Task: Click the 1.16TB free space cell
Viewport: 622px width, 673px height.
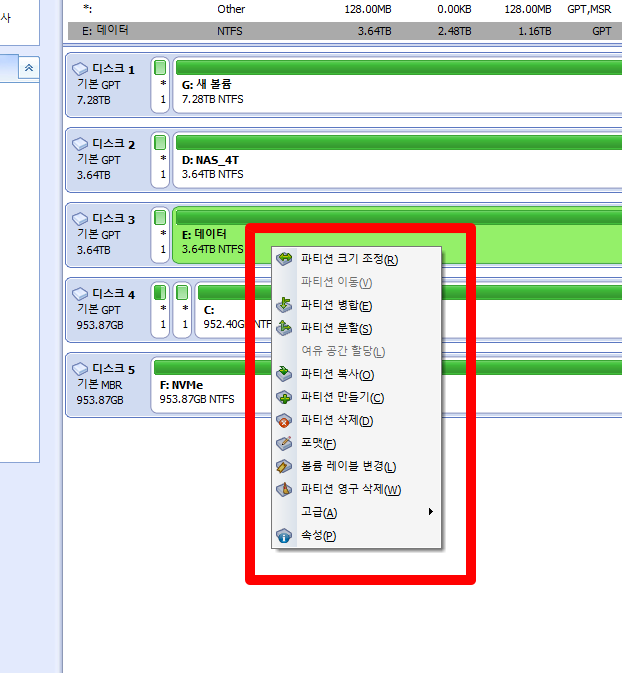Action: click(x=534, y=31)
